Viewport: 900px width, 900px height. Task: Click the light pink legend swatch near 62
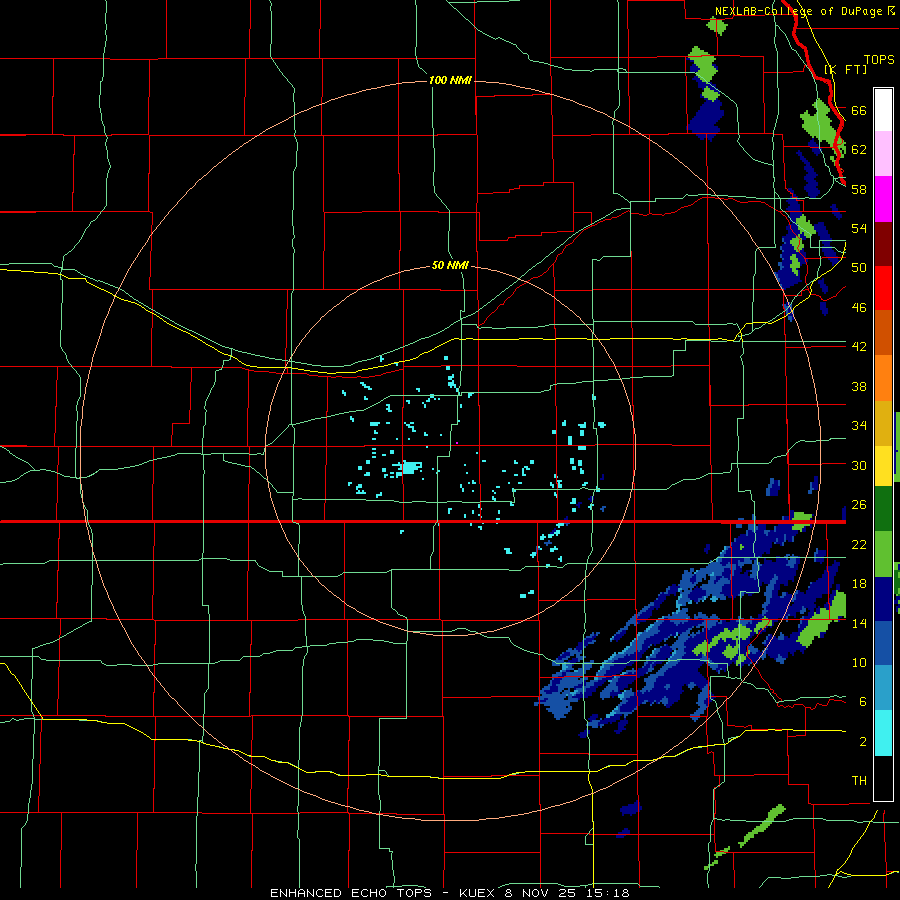[883, 154]
